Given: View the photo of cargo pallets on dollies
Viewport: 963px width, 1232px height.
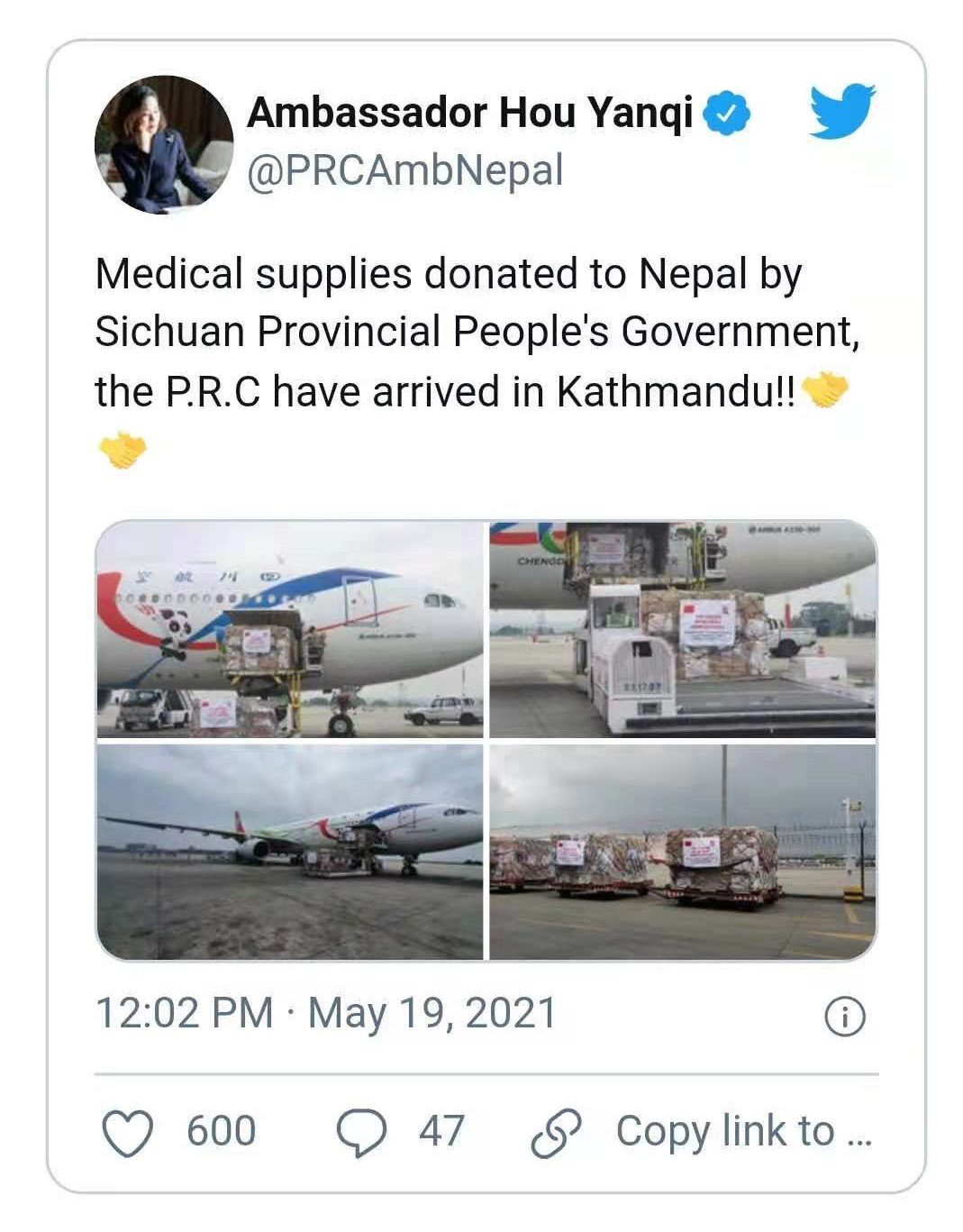Looking at the screenshot, I should (x=682, y=852).
